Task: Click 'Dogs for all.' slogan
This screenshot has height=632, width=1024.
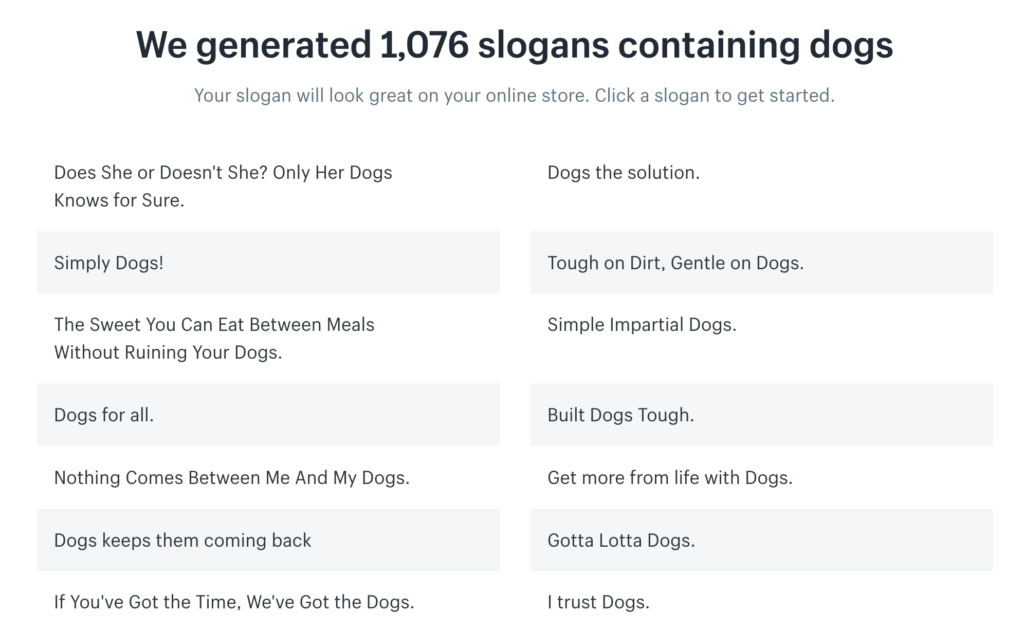Action: tap(104, 414)
